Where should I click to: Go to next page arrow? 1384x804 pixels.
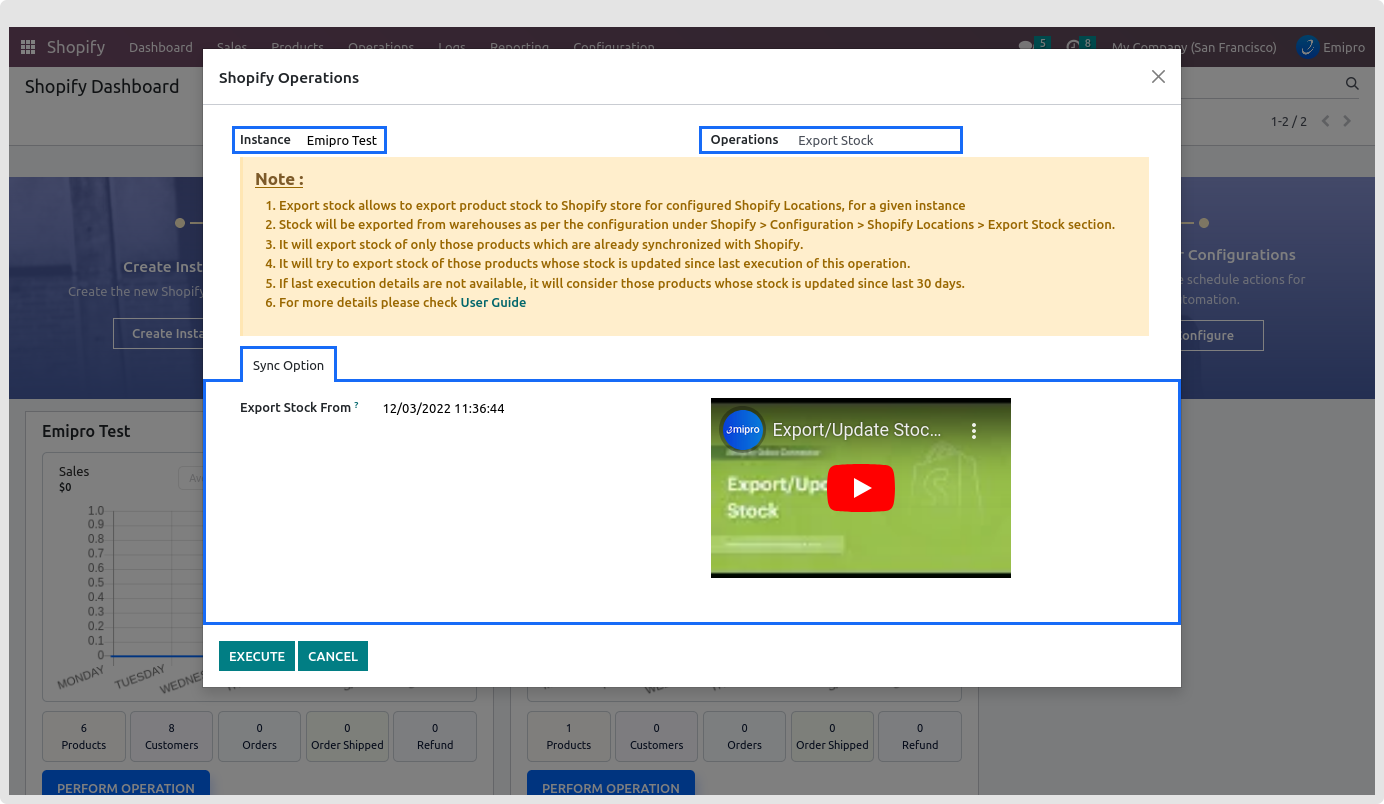[1347, 121]
